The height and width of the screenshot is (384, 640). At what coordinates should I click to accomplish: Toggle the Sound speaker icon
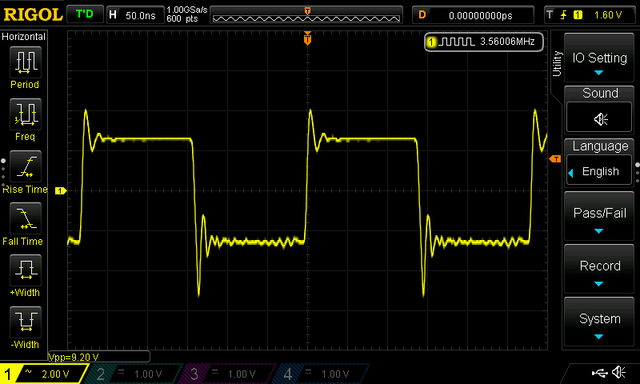(600, 119)
